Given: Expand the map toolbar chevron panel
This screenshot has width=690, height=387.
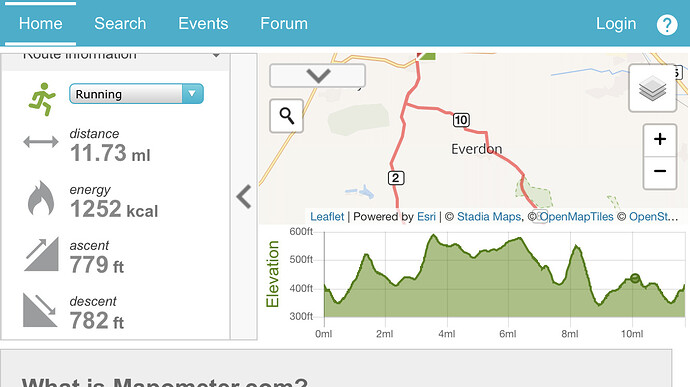Looking at the screenshot, I should pyautogui.click(x=317, y=76).
